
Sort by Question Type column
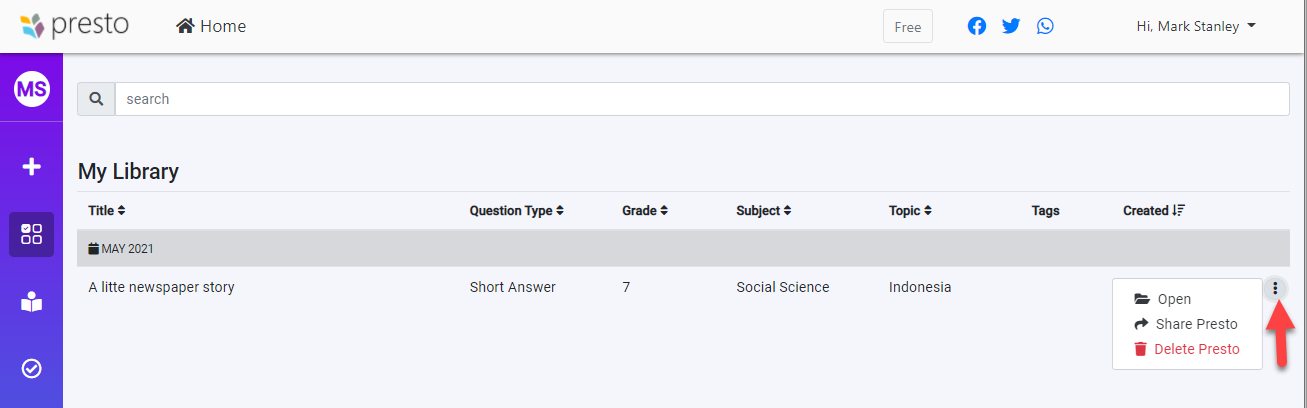[517, 211]
